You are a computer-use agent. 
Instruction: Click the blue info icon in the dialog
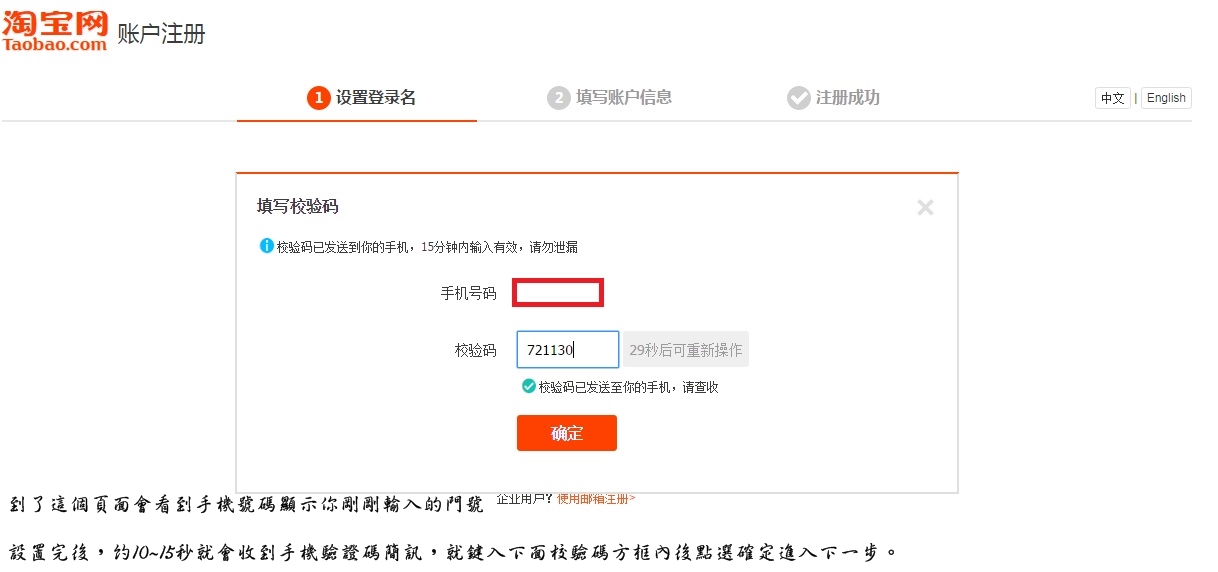[x=267, y=245]
